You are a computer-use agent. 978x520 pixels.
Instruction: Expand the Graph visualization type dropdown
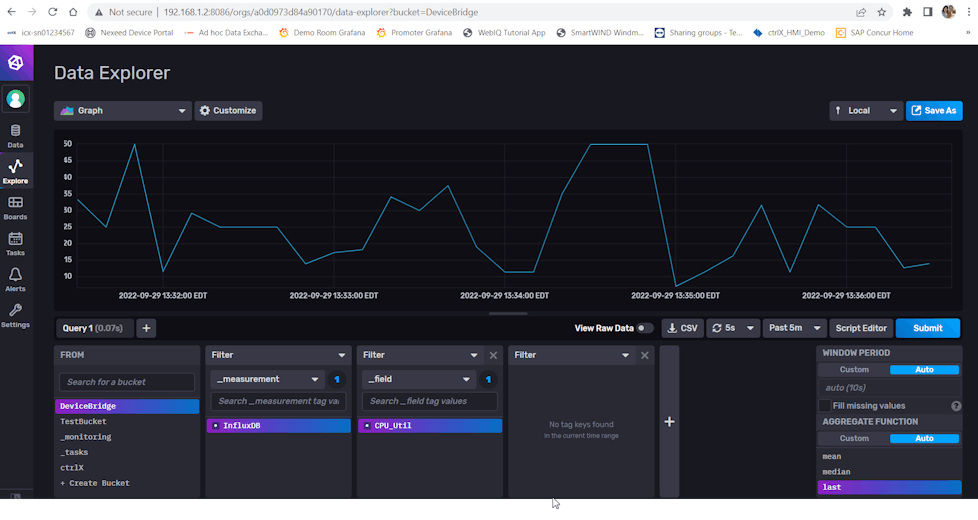(x=122, y=111)
